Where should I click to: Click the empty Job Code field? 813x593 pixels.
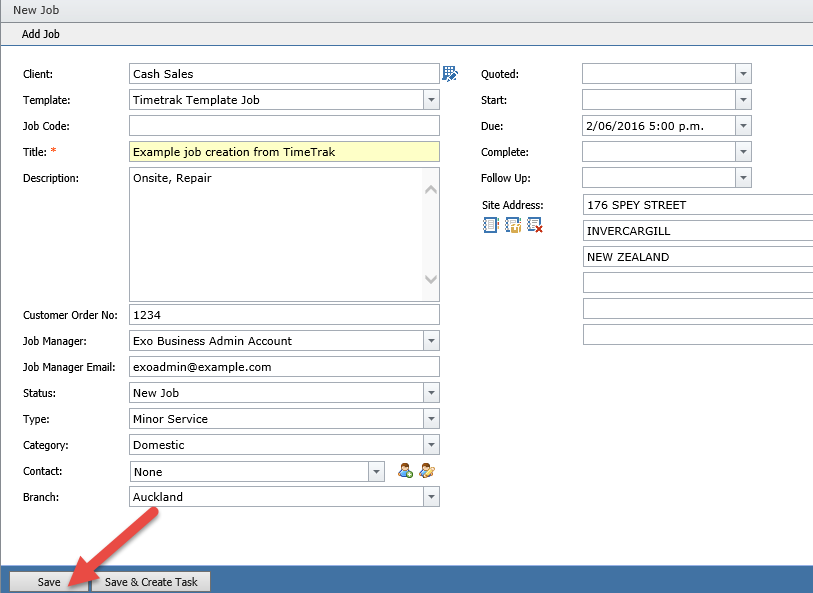point(284,125)
